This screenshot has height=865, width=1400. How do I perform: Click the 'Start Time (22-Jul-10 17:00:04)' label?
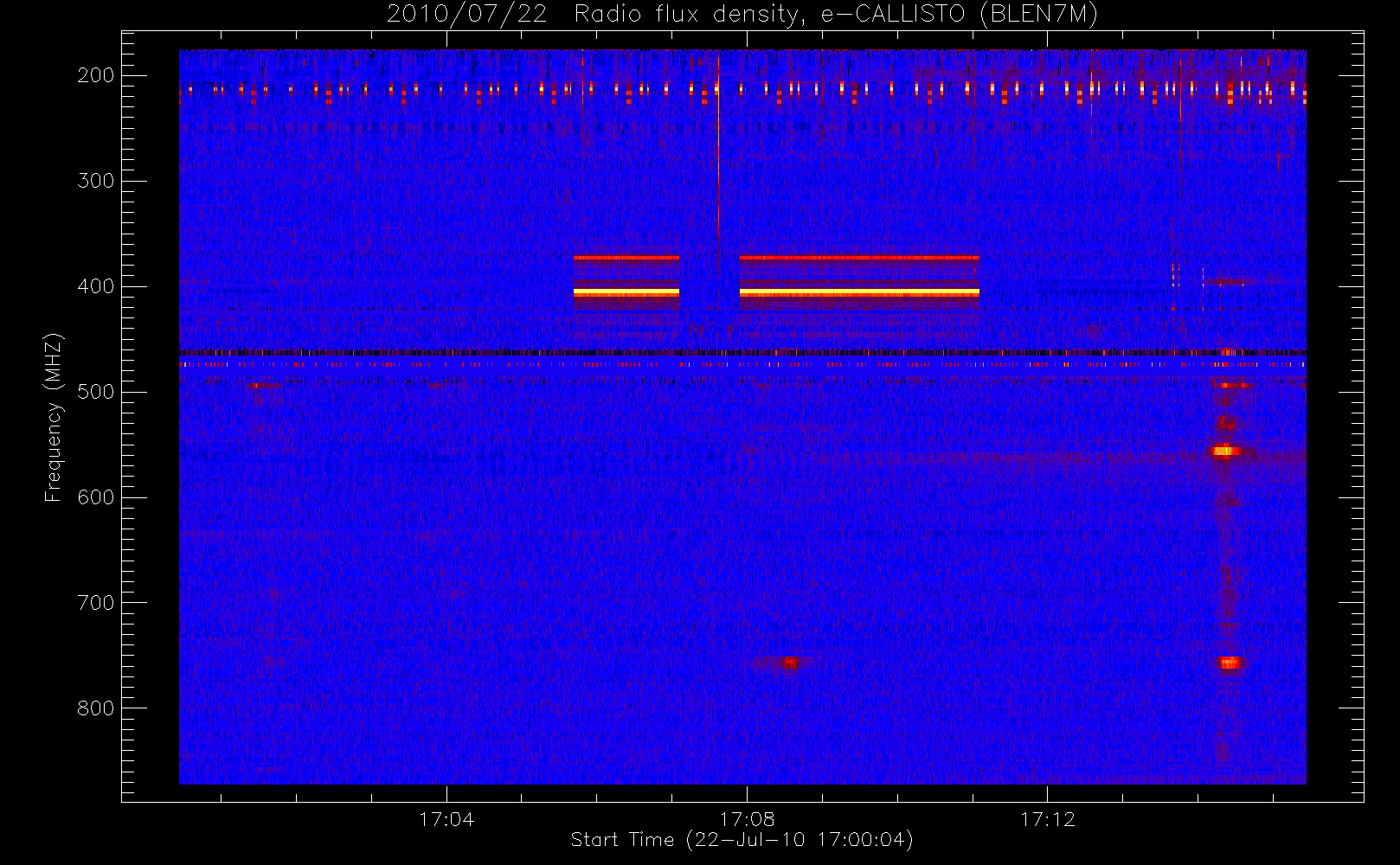742,840
